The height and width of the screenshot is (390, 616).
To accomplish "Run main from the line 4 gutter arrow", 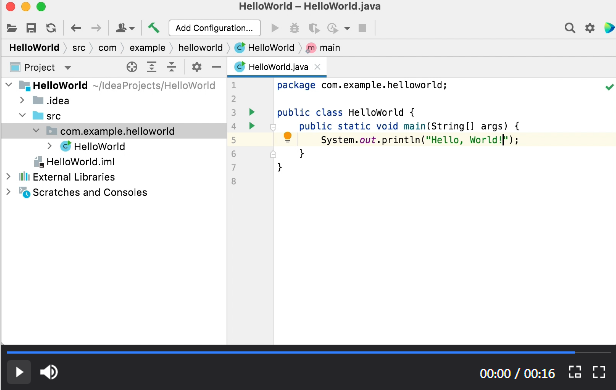I will [x=252, y=126].
